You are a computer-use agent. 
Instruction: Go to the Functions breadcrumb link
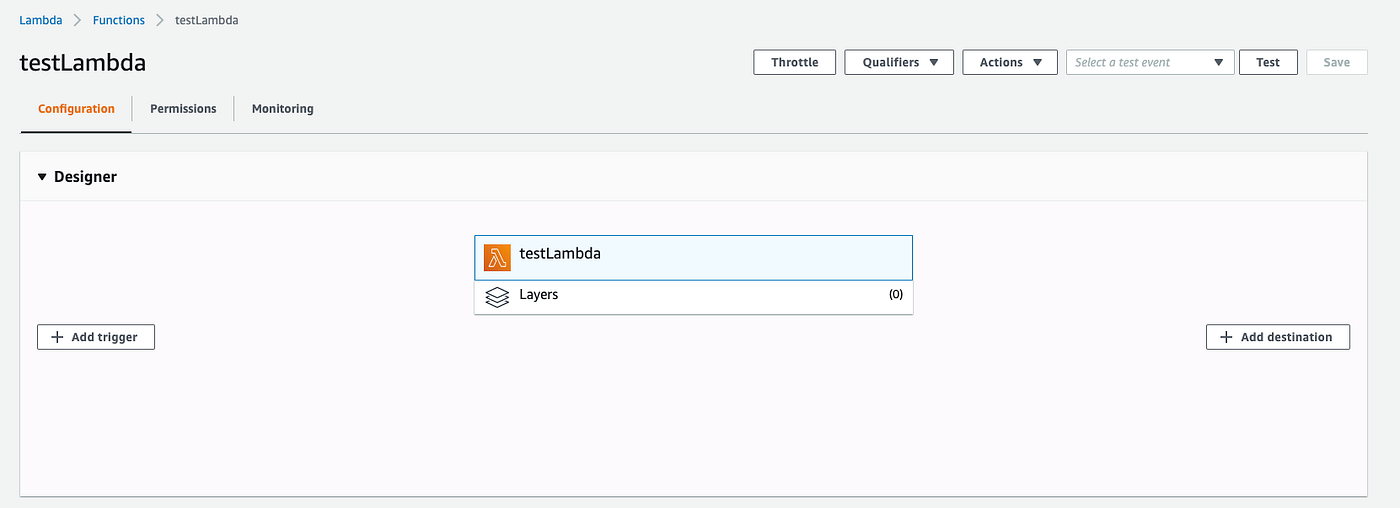(x=119, y=20)
